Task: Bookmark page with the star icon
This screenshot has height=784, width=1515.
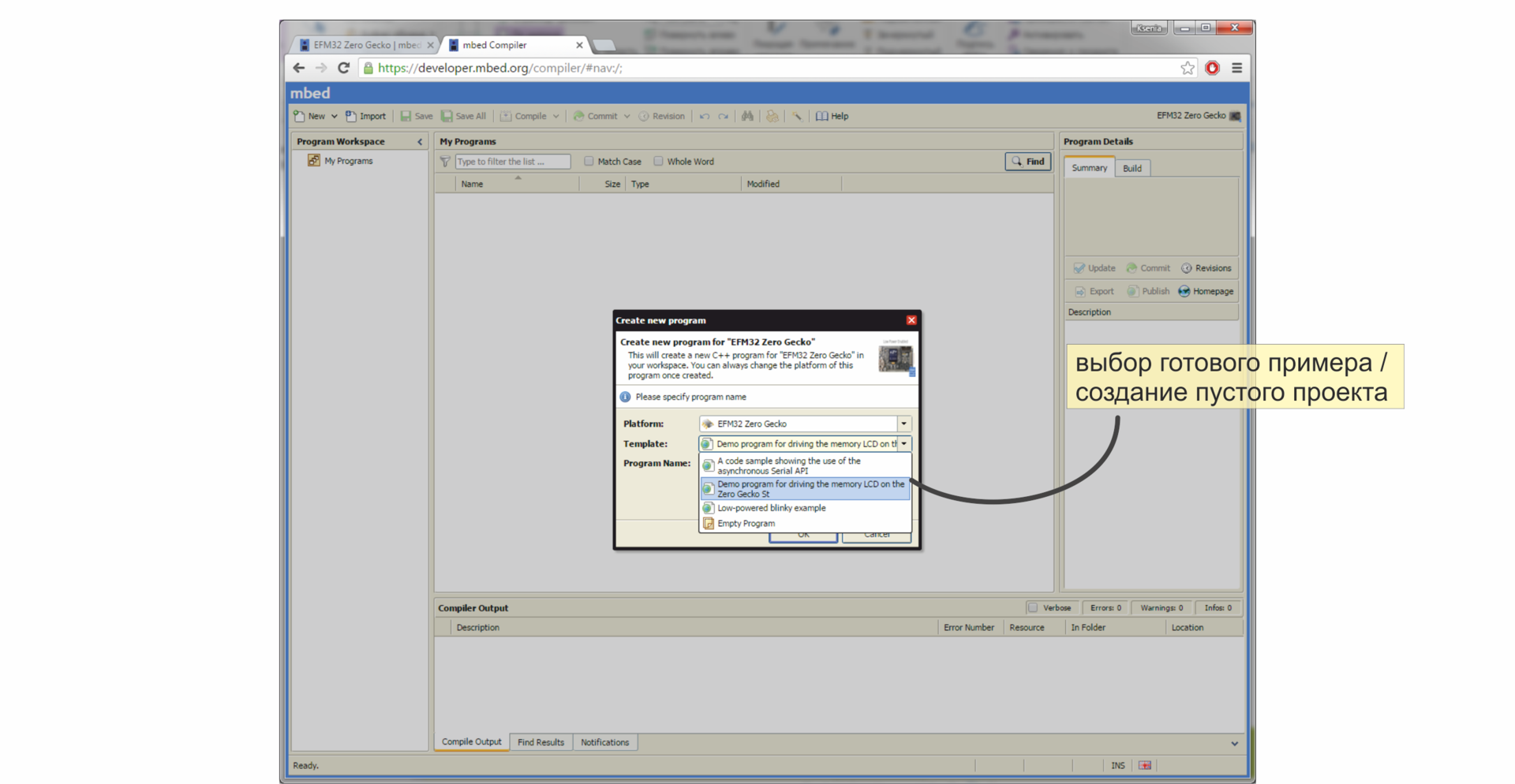Action: tap(1188, 68)
